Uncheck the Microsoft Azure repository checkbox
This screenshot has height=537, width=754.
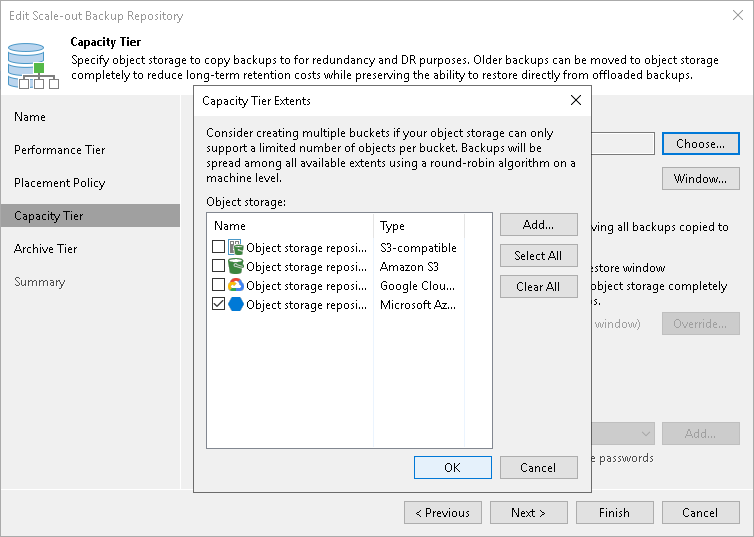tap(218, 303)
